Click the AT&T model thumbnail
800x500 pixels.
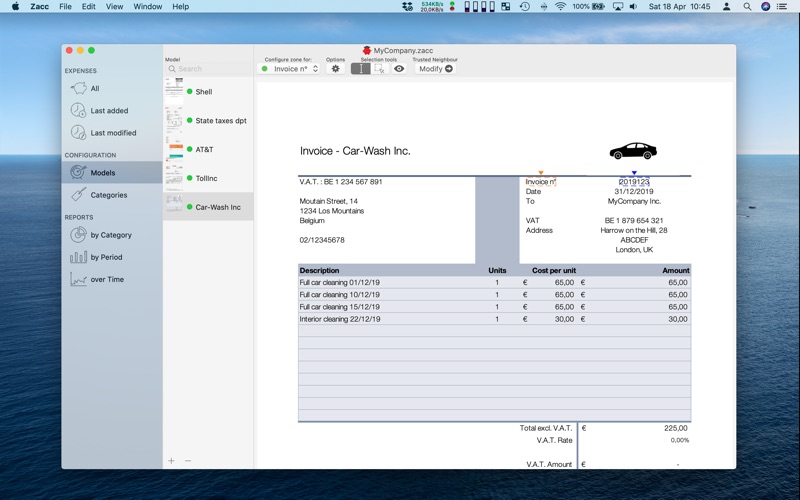[x=174, y=149]
